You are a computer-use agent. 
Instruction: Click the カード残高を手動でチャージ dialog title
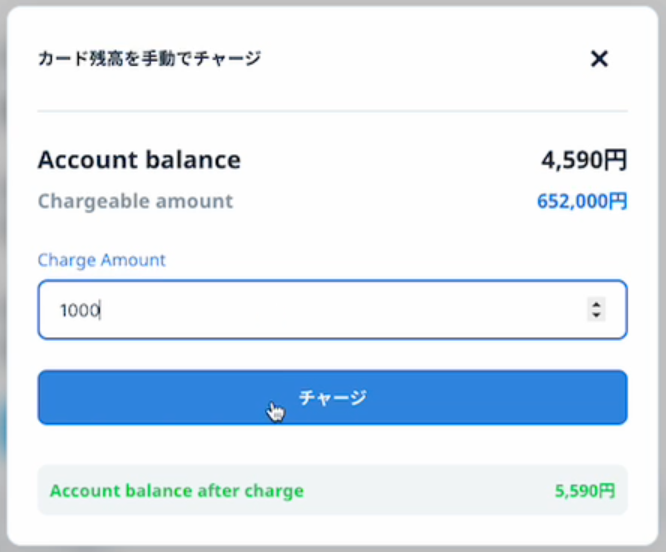[149, 59]
